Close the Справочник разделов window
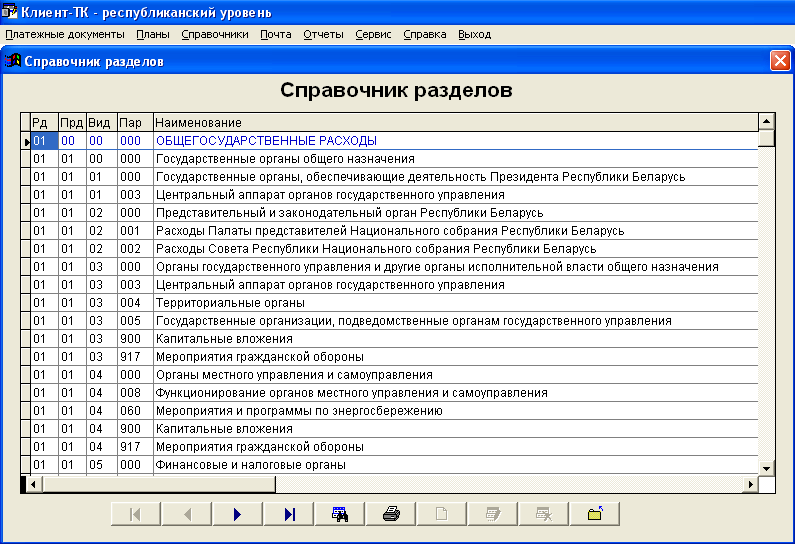Screen dimensions: 795x544 pyautogui.click(x=780, y=61)
